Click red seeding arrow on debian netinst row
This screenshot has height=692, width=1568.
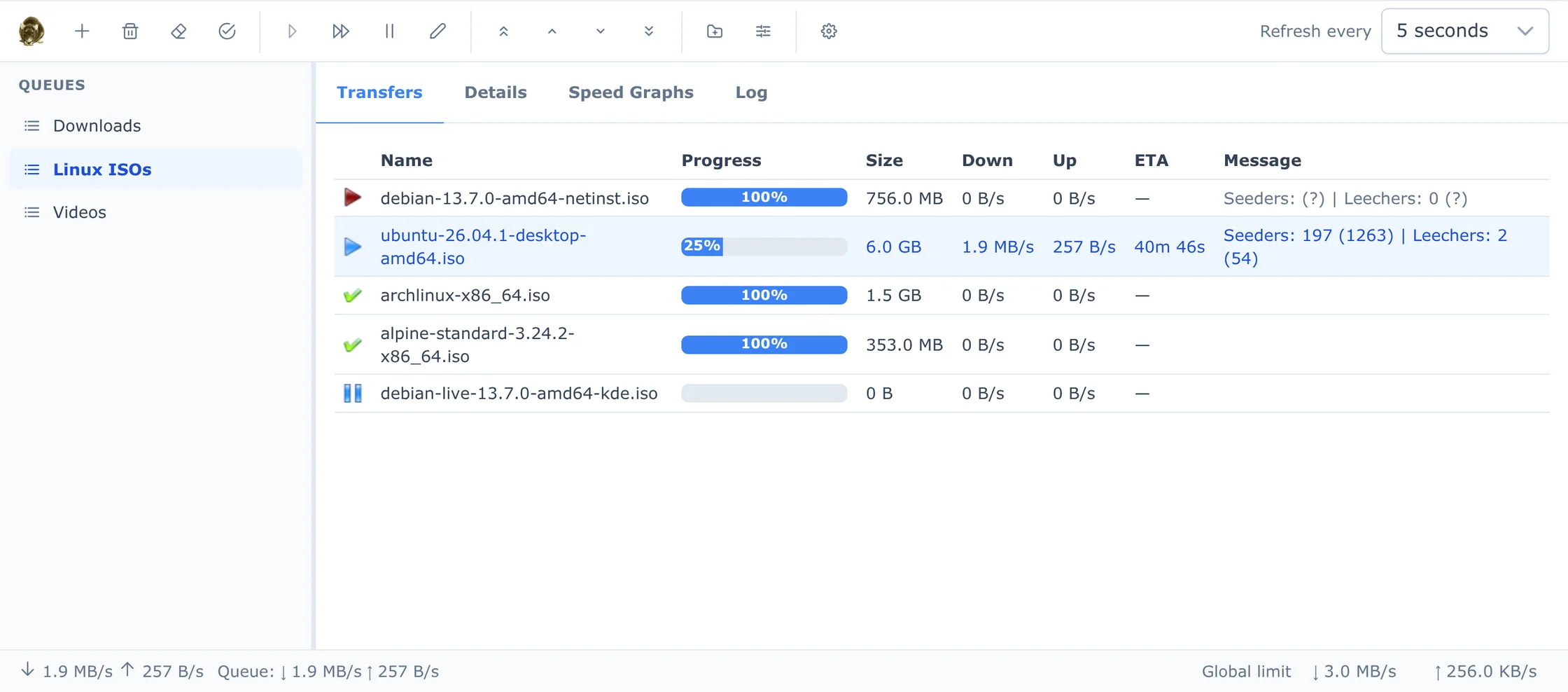tap(353, 198)
